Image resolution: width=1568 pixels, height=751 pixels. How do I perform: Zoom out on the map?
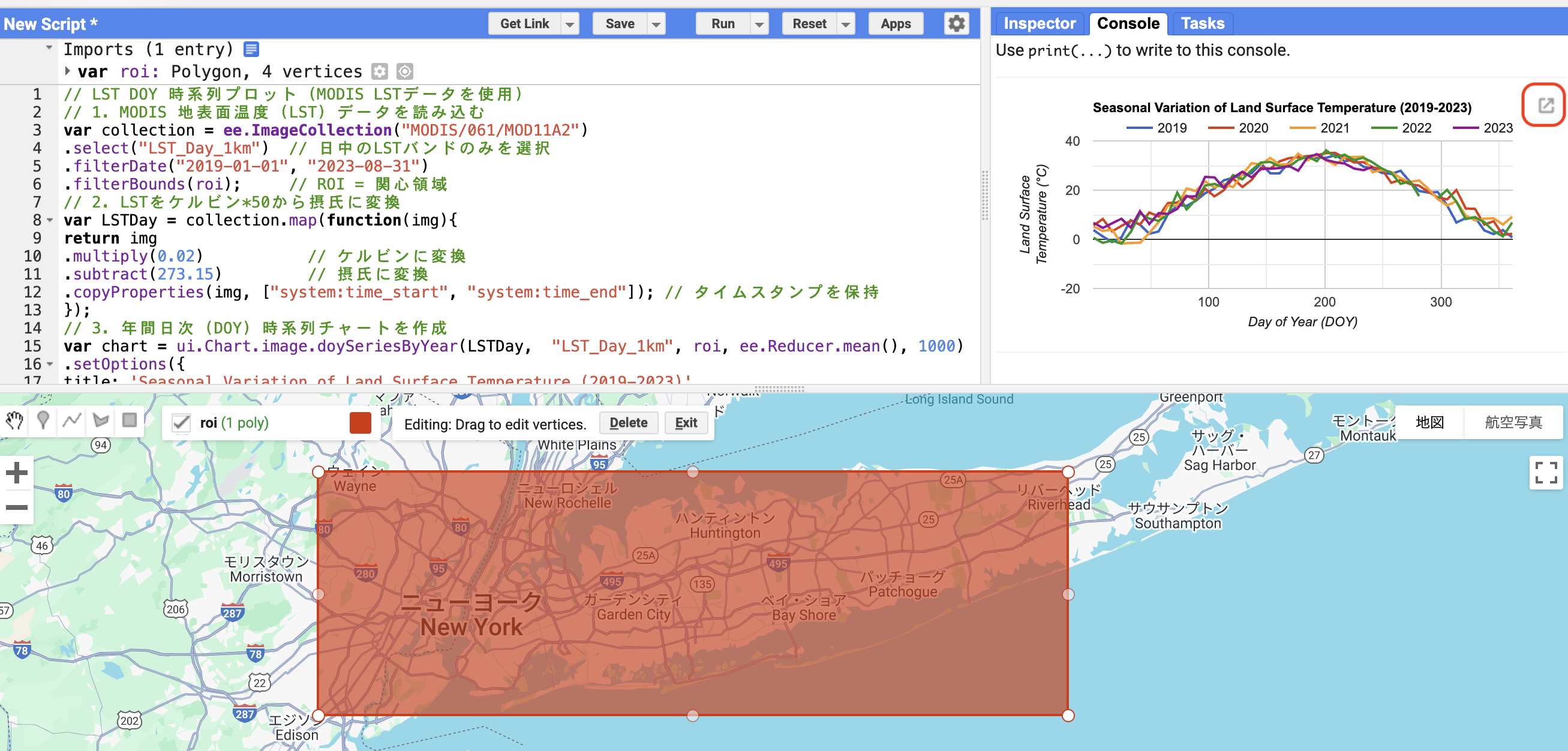click(x=17, y=507)
